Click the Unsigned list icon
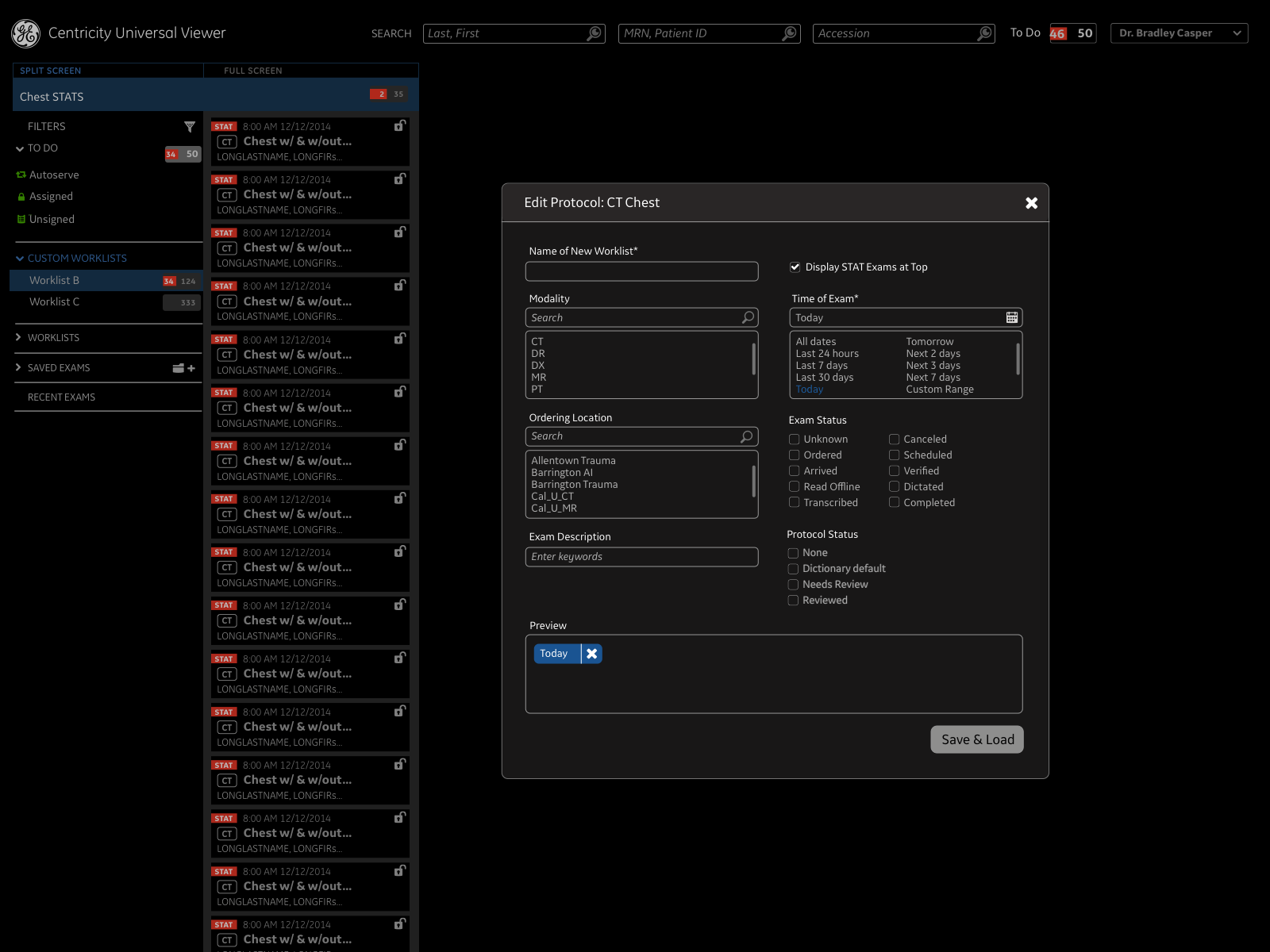The height and width of the screenshot is (952, 1270). tap(21, 219)
